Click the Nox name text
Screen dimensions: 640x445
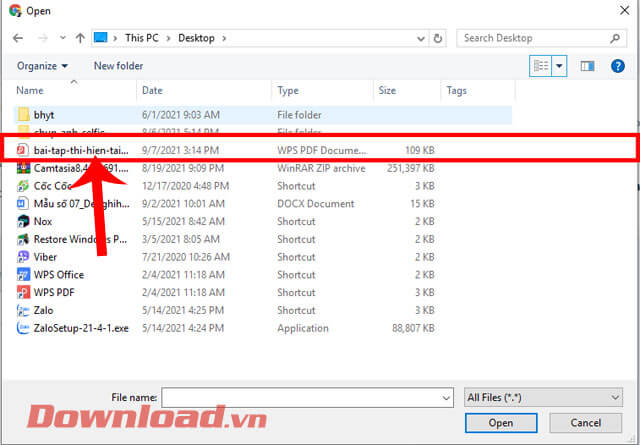click(x=43, y=221)
